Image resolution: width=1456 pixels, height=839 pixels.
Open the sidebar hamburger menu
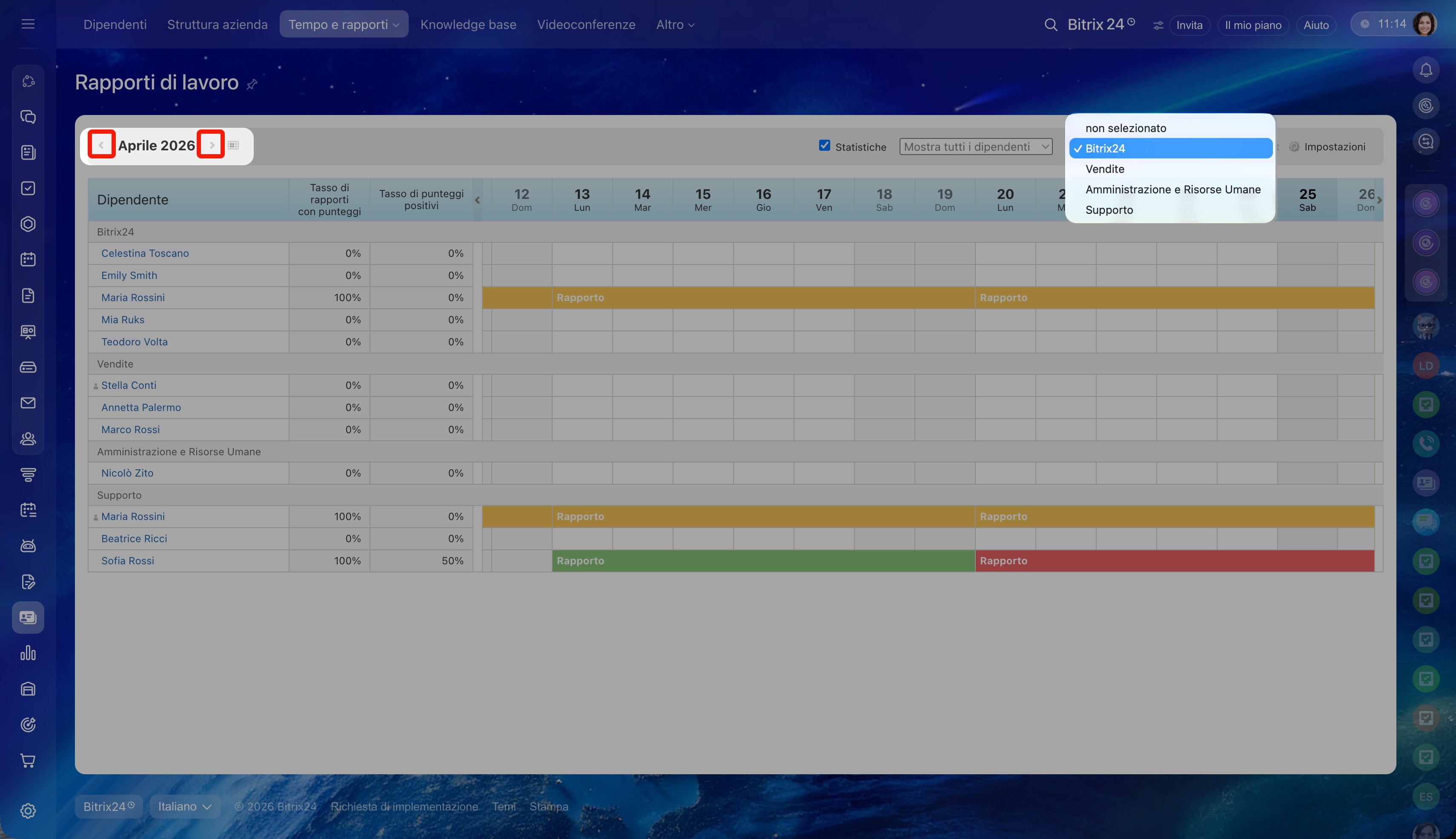(28, 24)
